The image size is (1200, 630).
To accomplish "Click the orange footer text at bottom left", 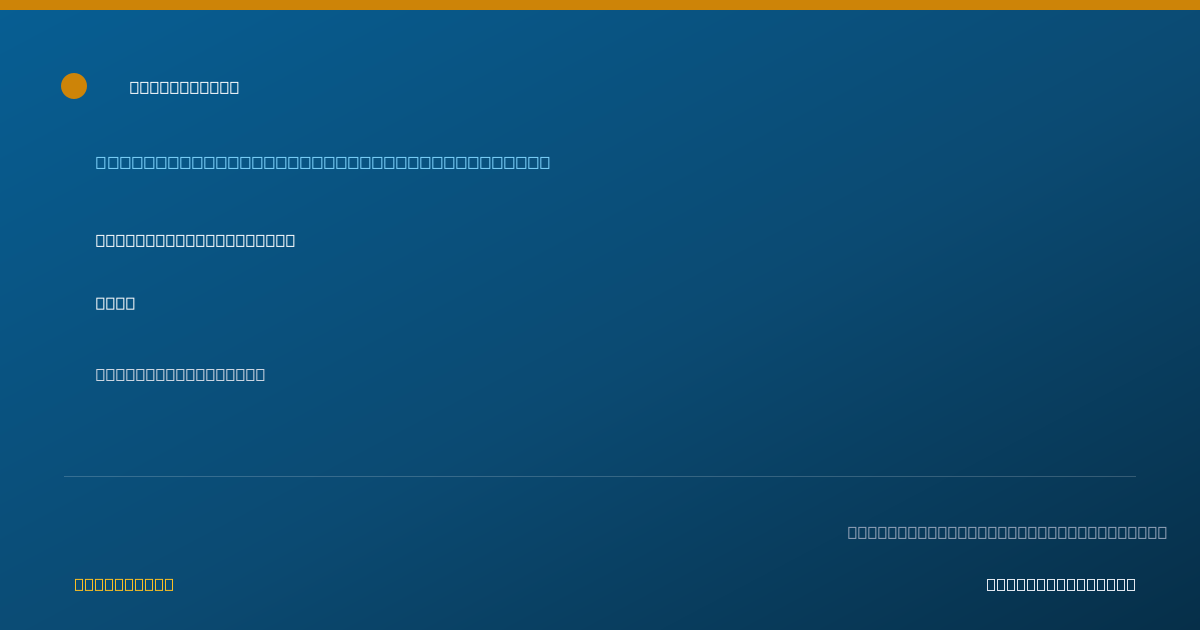I will coord(124,584).
